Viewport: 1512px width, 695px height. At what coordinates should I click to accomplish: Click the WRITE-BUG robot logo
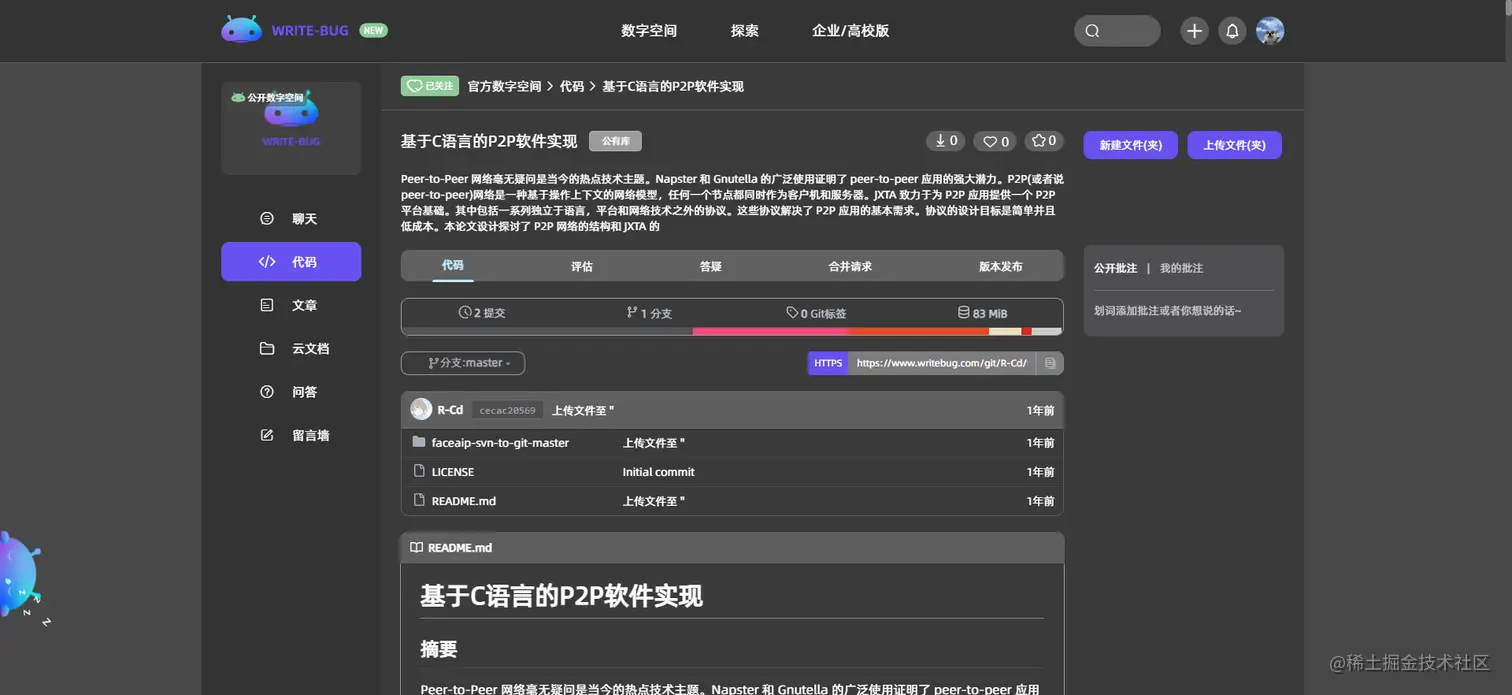tap(241, 29)
